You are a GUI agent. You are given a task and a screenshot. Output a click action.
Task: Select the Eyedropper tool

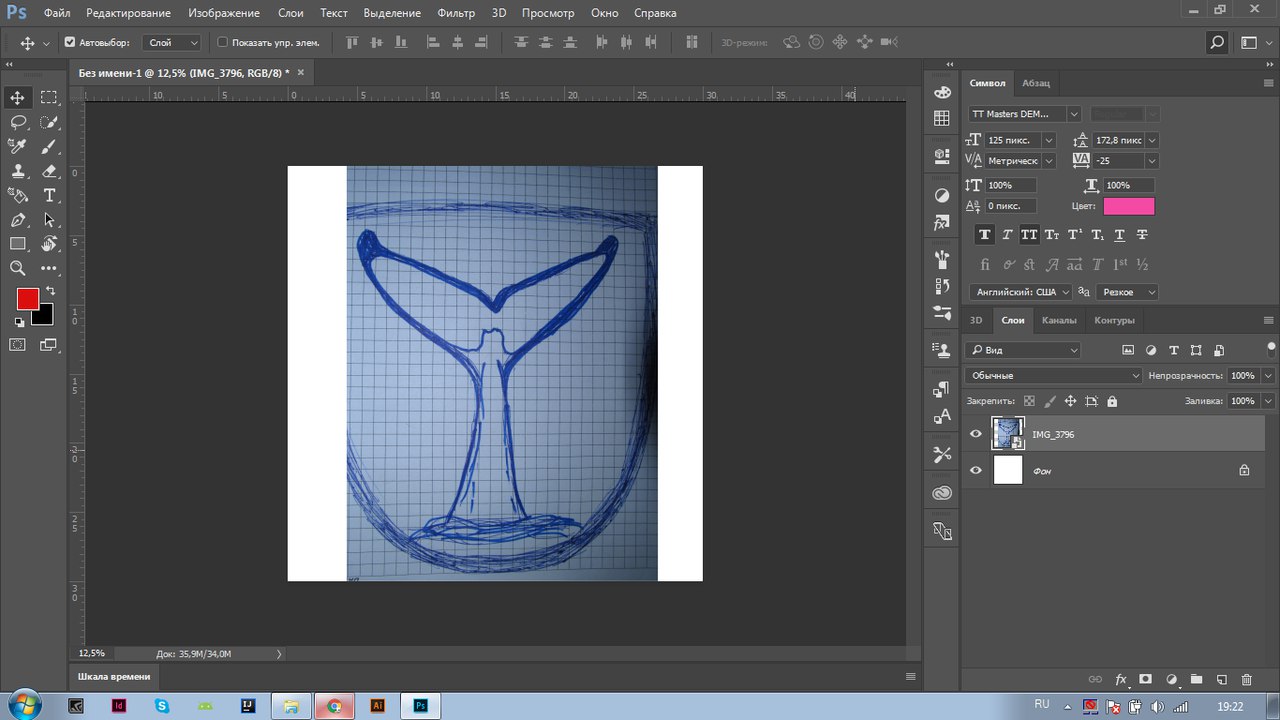[18, 146]
